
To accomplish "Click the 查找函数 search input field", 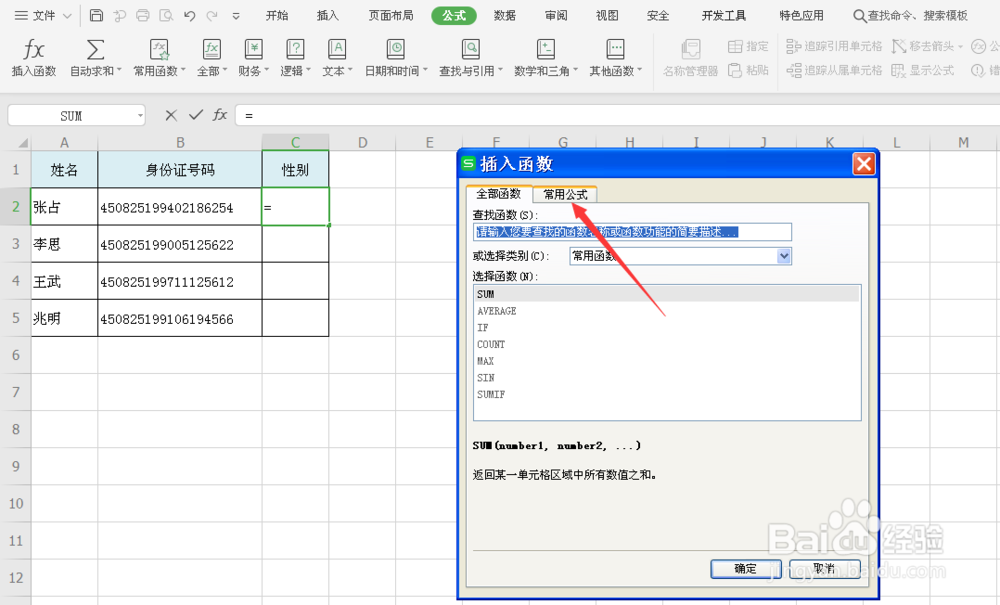I will (x=632, y=232).
